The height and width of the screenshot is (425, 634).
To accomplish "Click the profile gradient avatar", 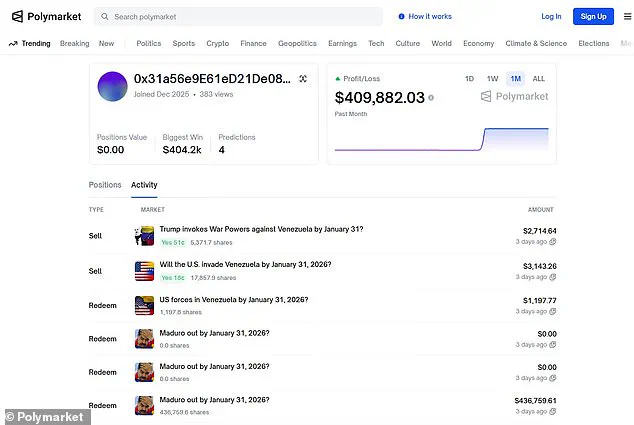I will click(112, 86).
